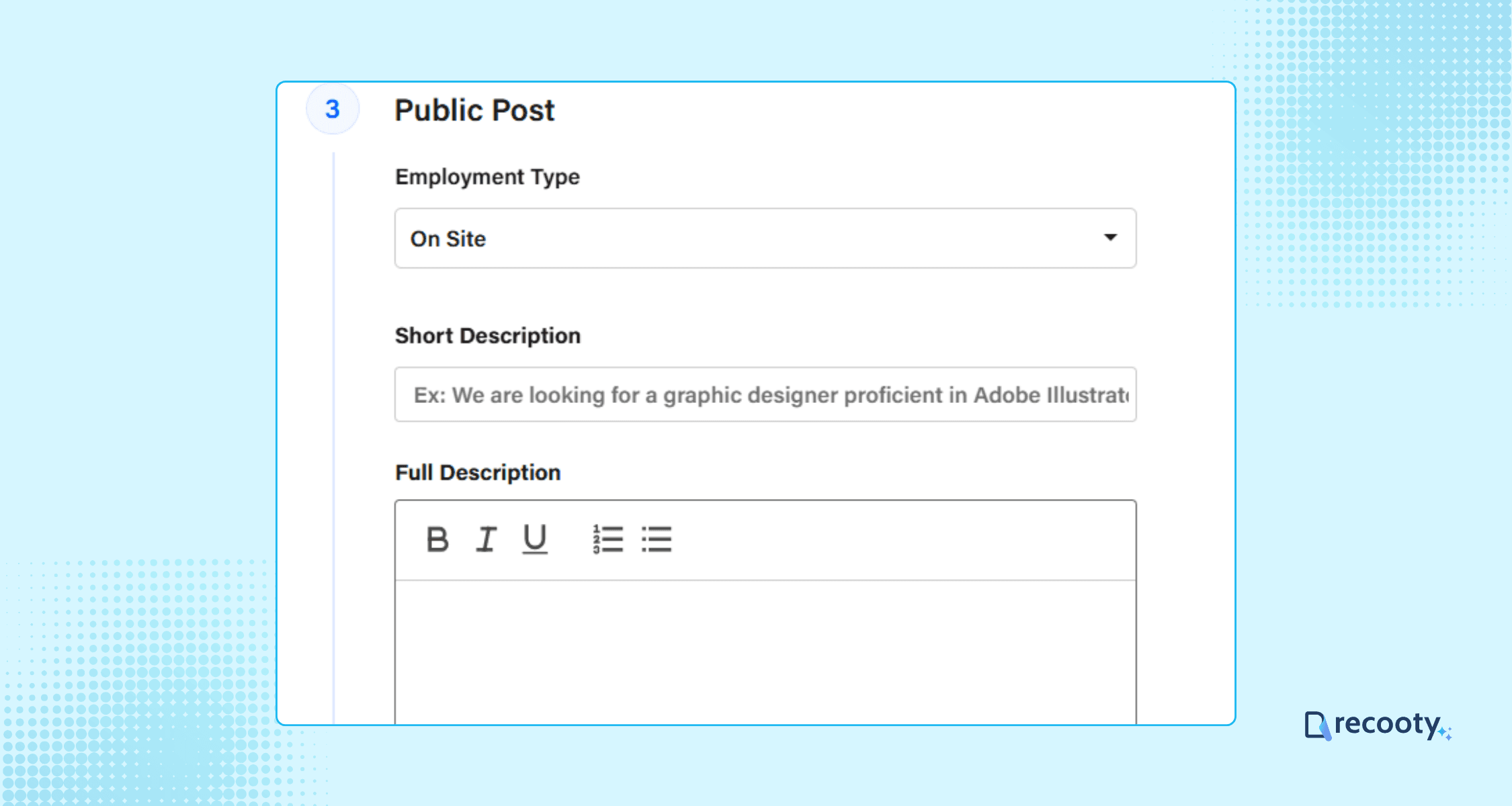Screen dimensions: 1512x806
Task: Click the chevron on the On Site selector
Action: (1112, 237)
